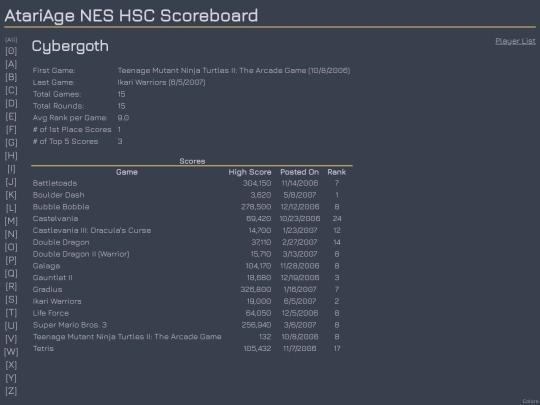Click the Battletoads score 304,150

(257, 183)
